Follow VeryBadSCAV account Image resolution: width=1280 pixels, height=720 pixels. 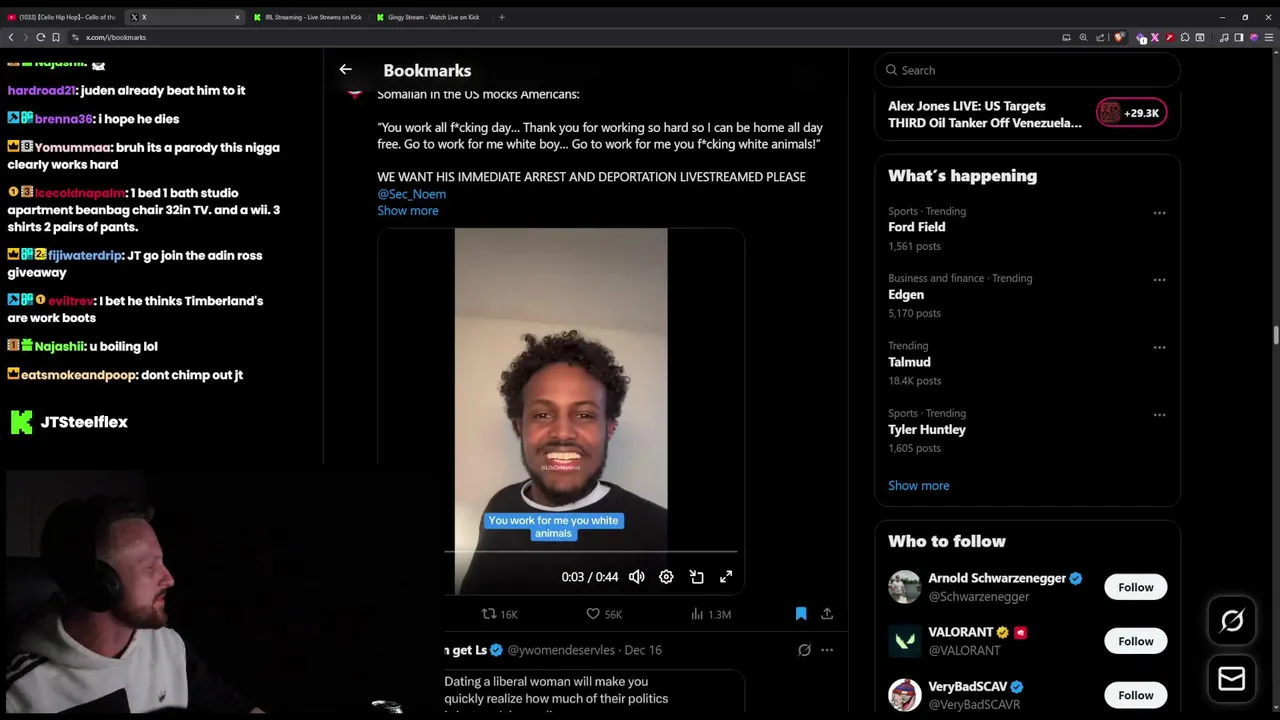click(1136, 695)
